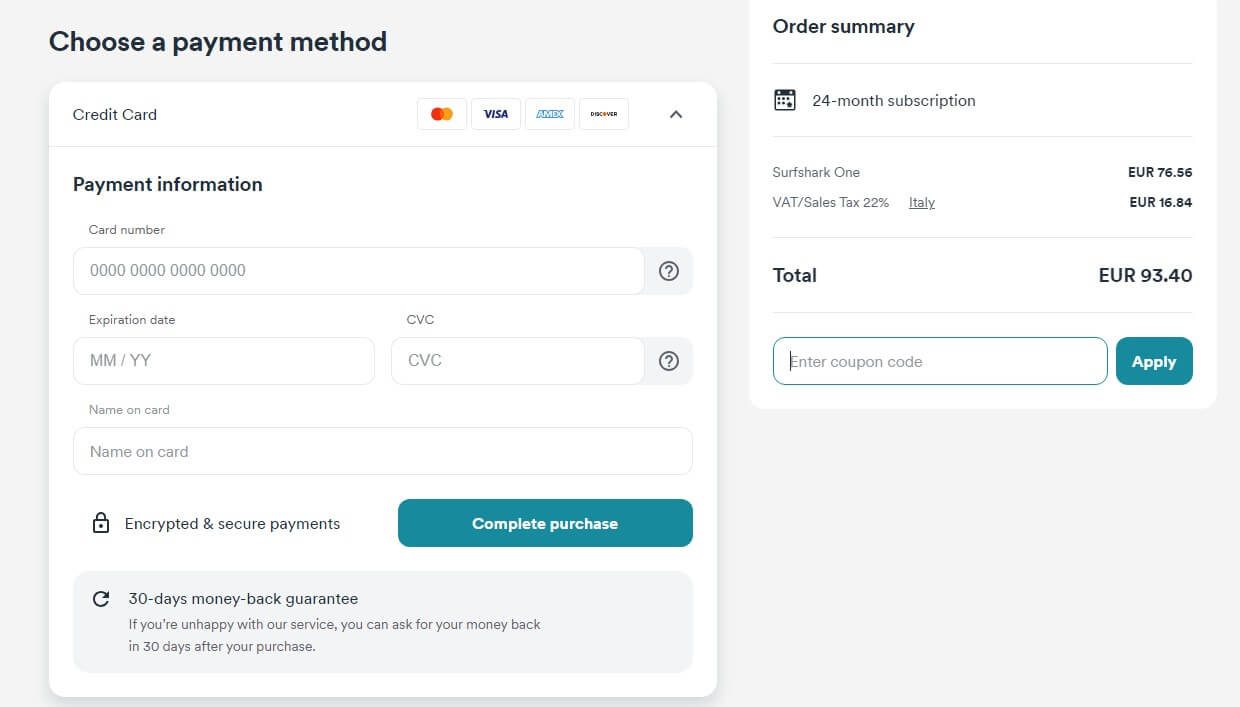
Task: Click the money-back guarantee refresh icon
Action: [x=101, y=599]
